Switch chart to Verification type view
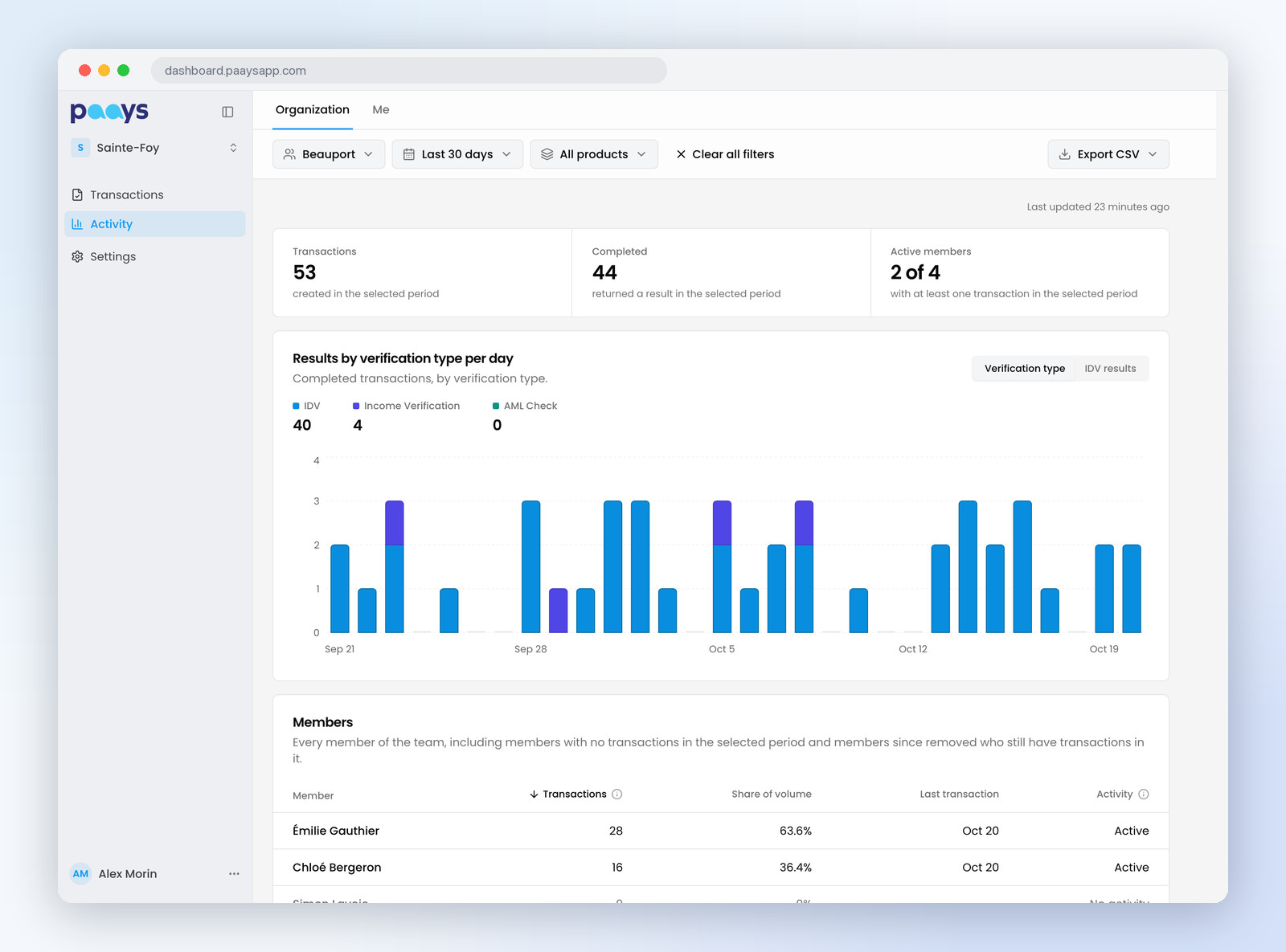Viewport: 1286px width, 952px height. (x=1025, y=369)
